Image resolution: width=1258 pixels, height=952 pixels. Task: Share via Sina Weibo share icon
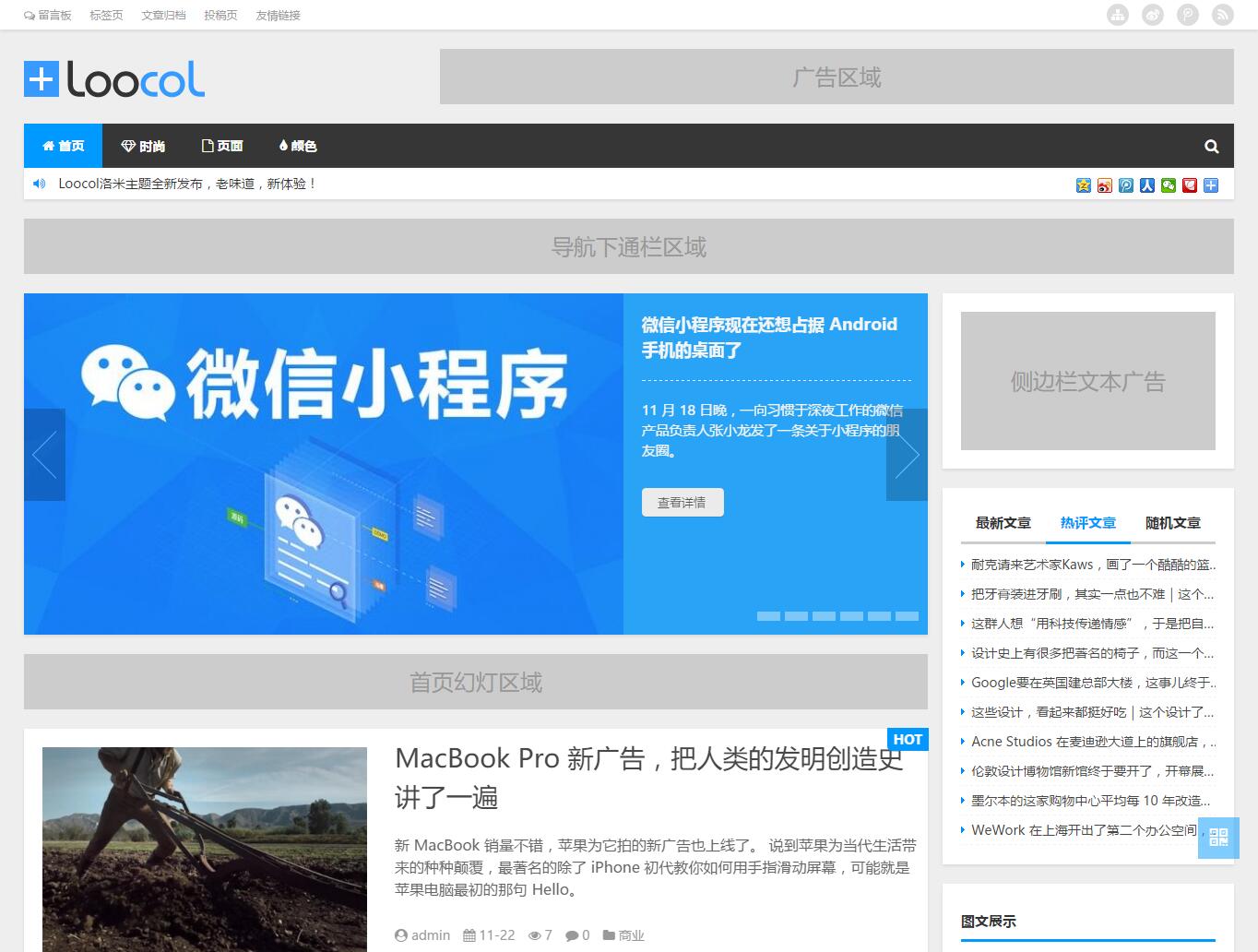(1105, 185)
